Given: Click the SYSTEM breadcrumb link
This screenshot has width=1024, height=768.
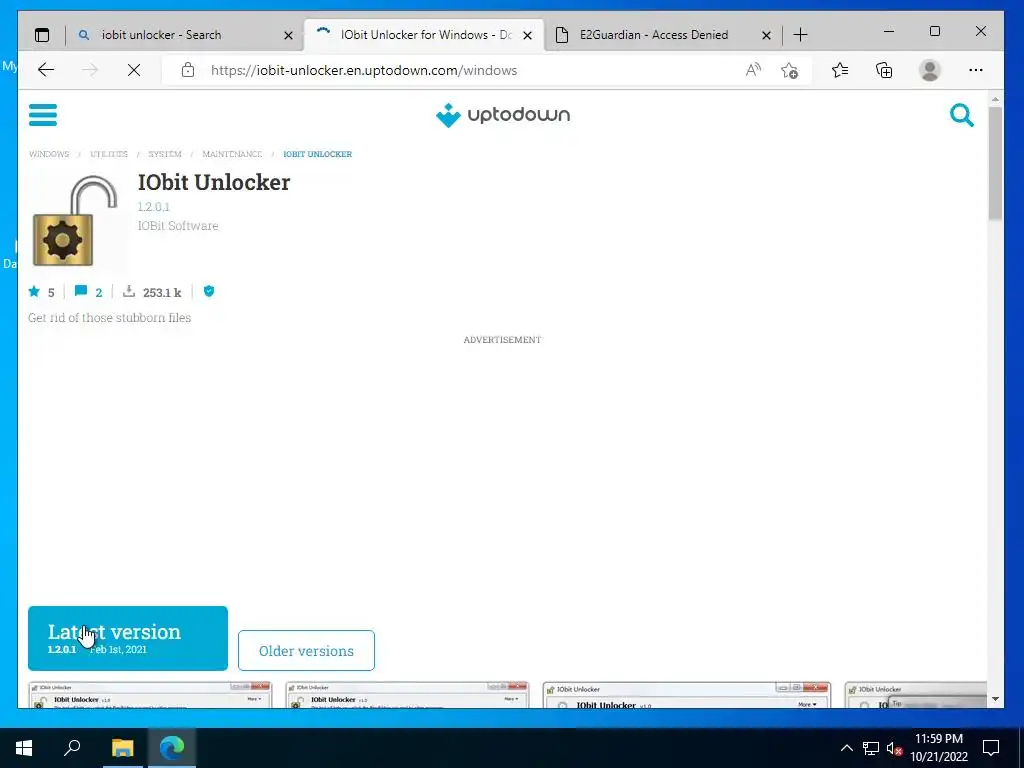Looking at the screenshot, I should coord(165,154).
